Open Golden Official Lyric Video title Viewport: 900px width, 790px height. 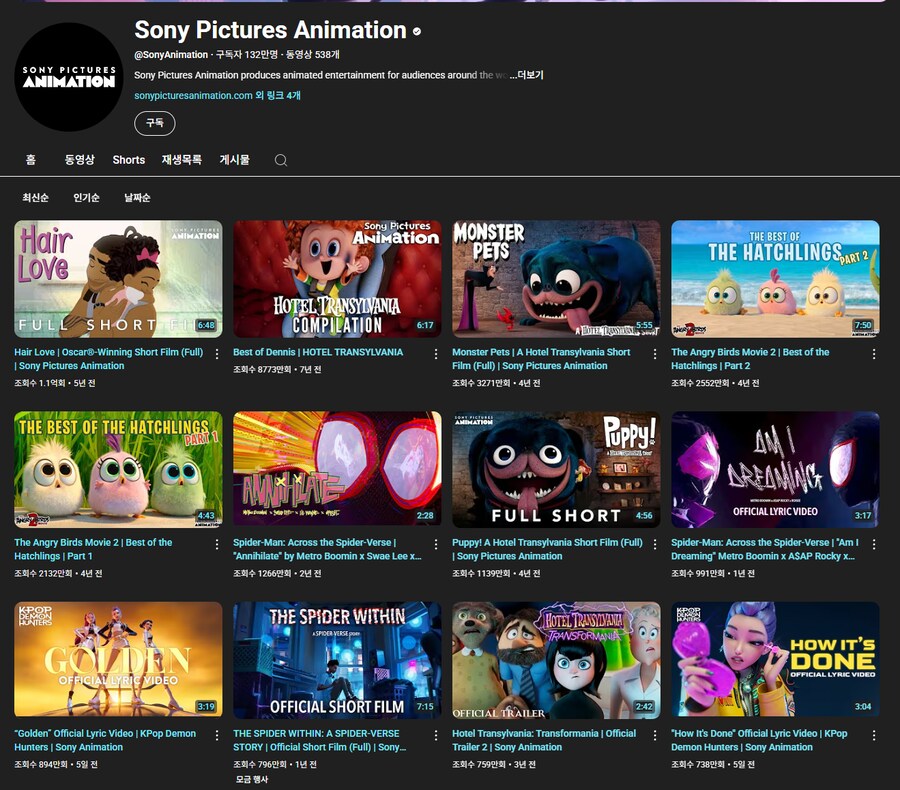tap(105, 740)
